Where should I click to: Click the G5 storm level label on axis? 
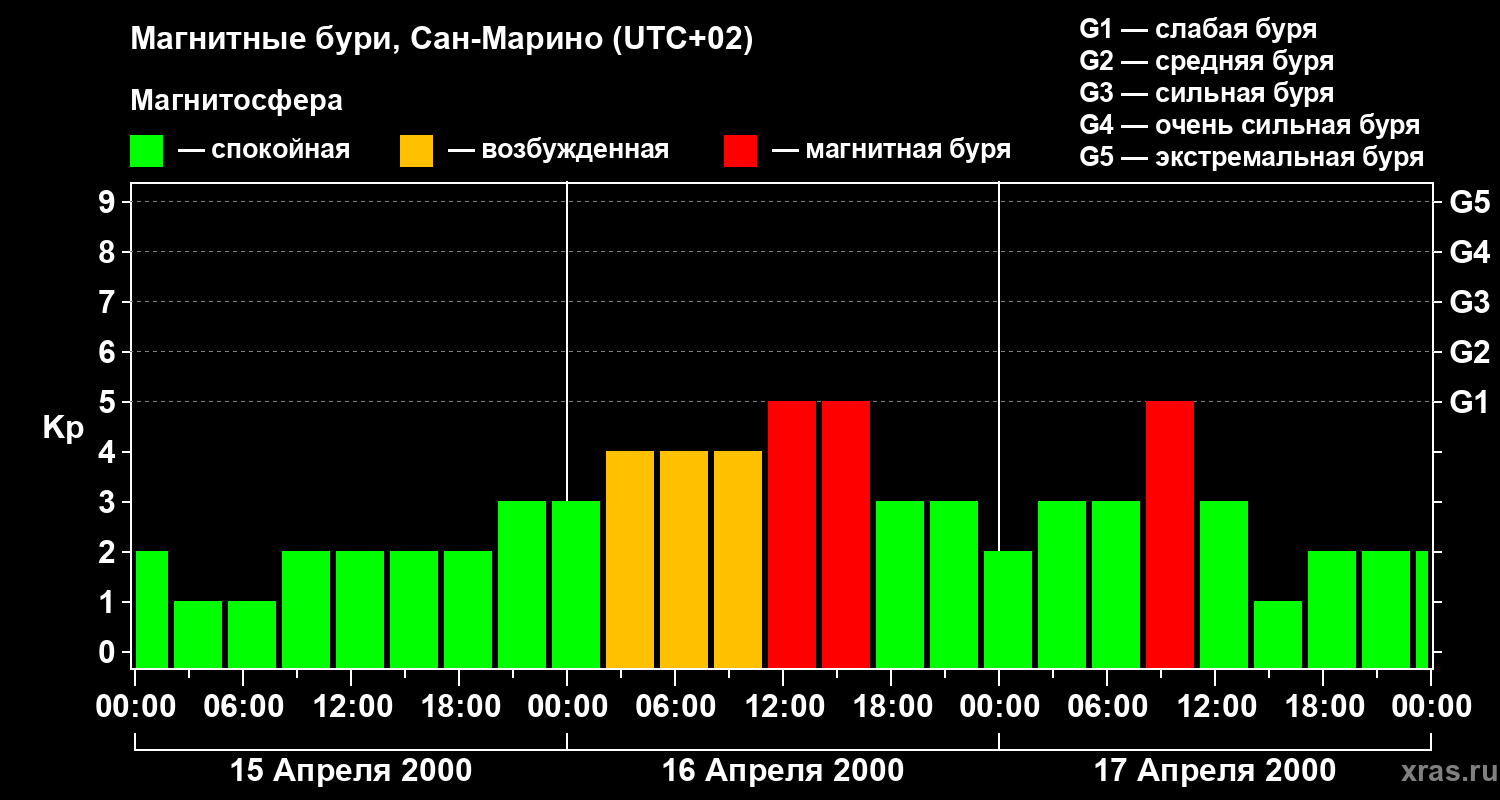[1469, 202]
